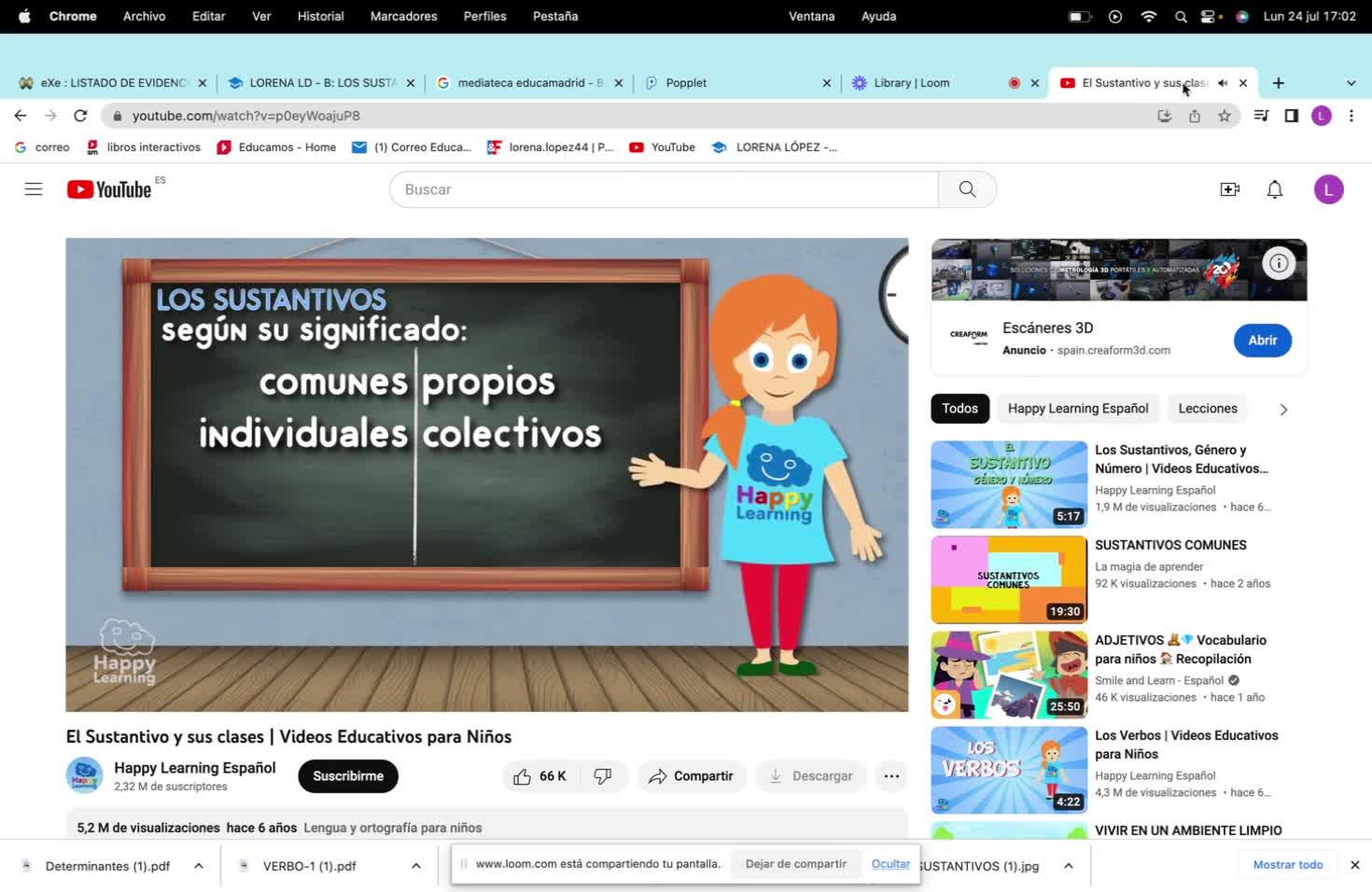Click the address bar URL
Viewport: 1372px width, 892px height.
[246, 116]
